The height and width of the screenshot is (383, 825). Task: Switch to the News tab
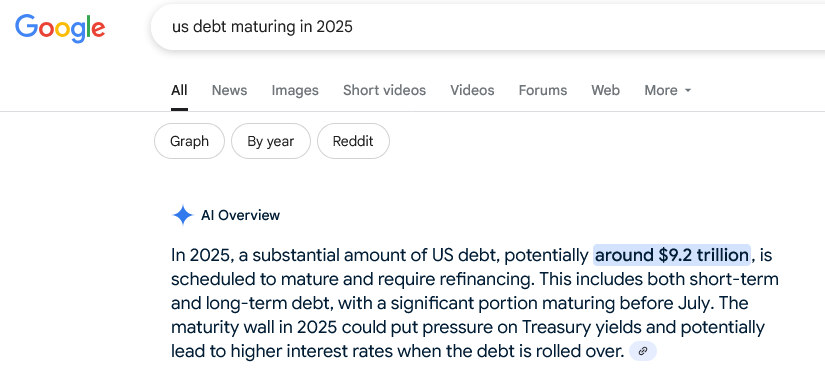[229, 90]
